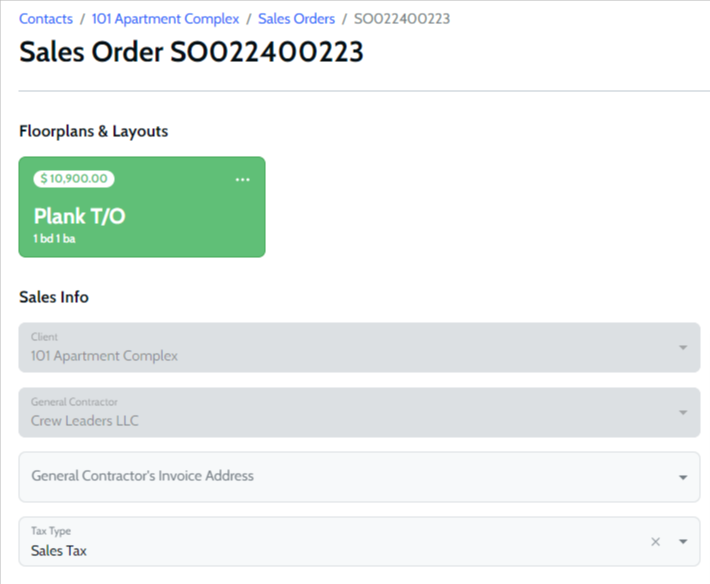Expand the Tax Type dropdown arrow
Image resolution: width=710 pixels, height=584 pixels.
tap(683, 542)
